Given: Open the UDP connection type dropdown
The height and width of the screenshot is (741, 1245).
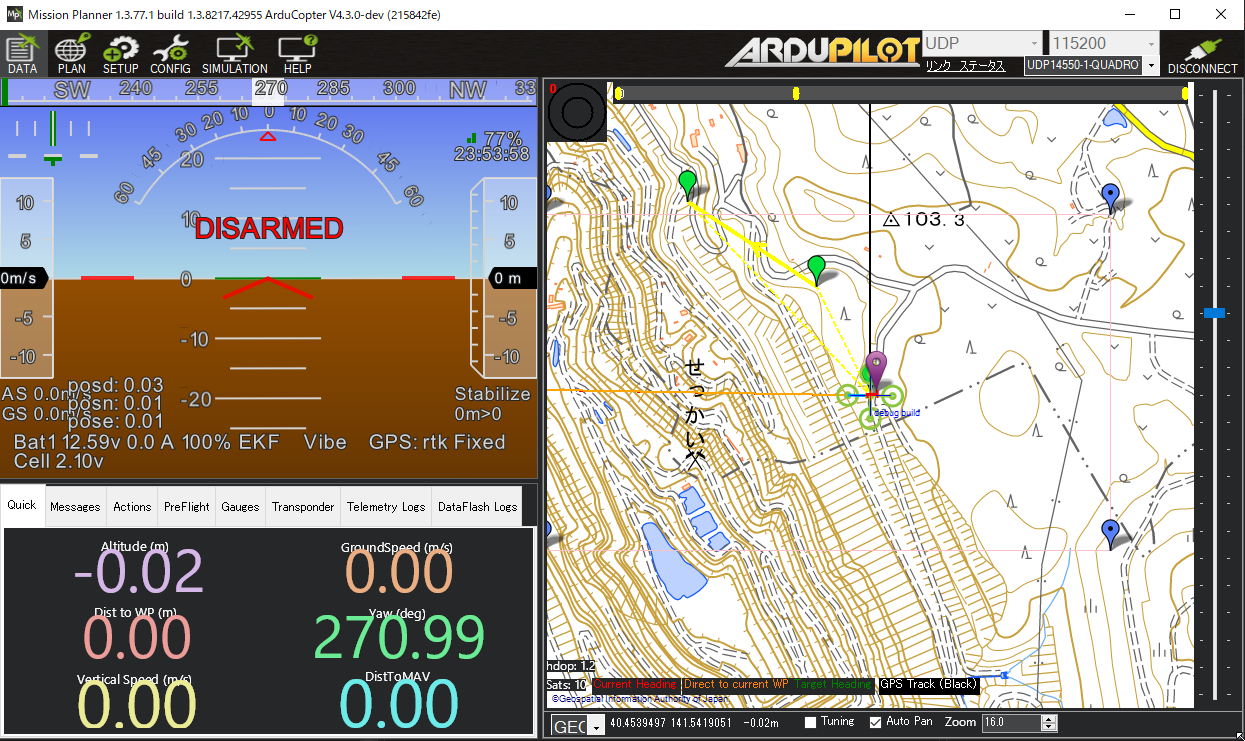Looking at the screenshot, I should click(x=981, y=43).
